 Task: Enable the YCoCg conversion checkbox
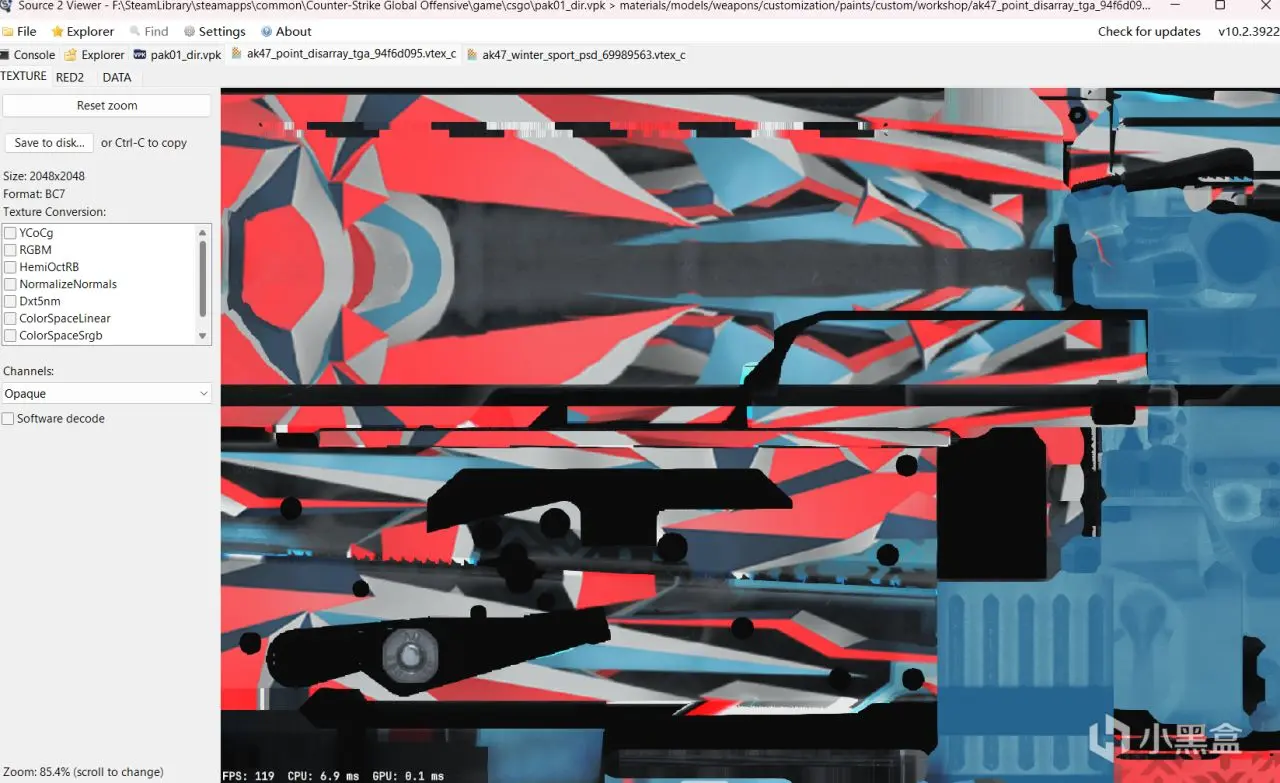pos(10,233)
